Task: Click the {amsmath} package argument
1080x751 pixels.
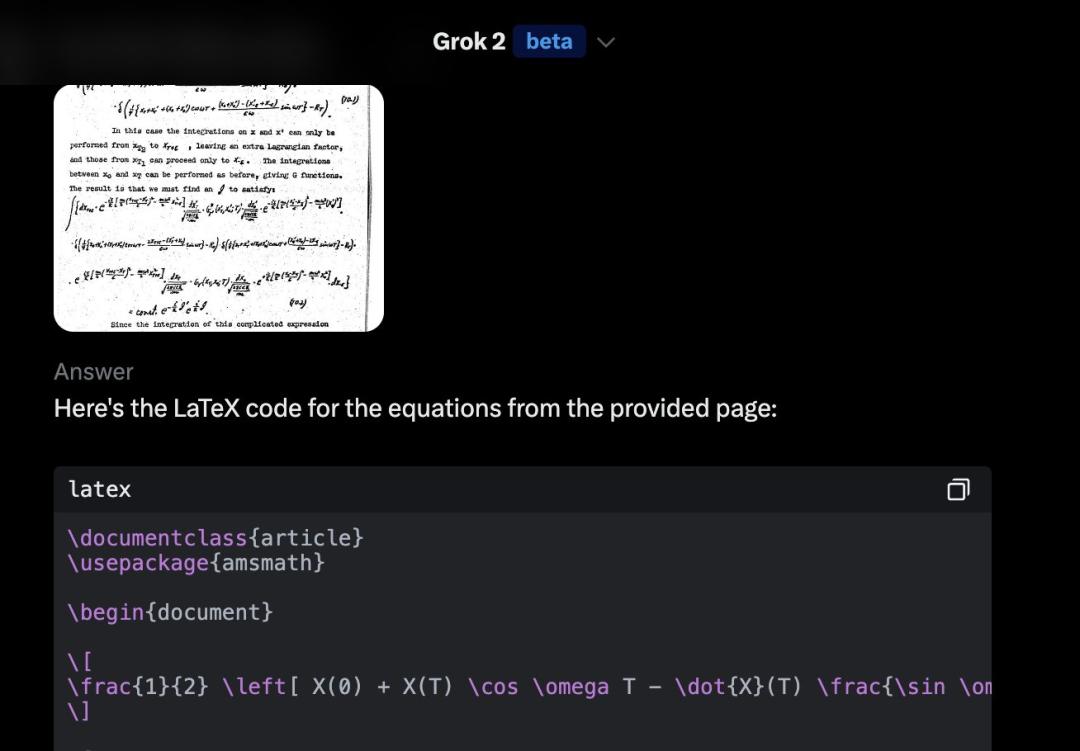Action: click(x=267, y=563)
